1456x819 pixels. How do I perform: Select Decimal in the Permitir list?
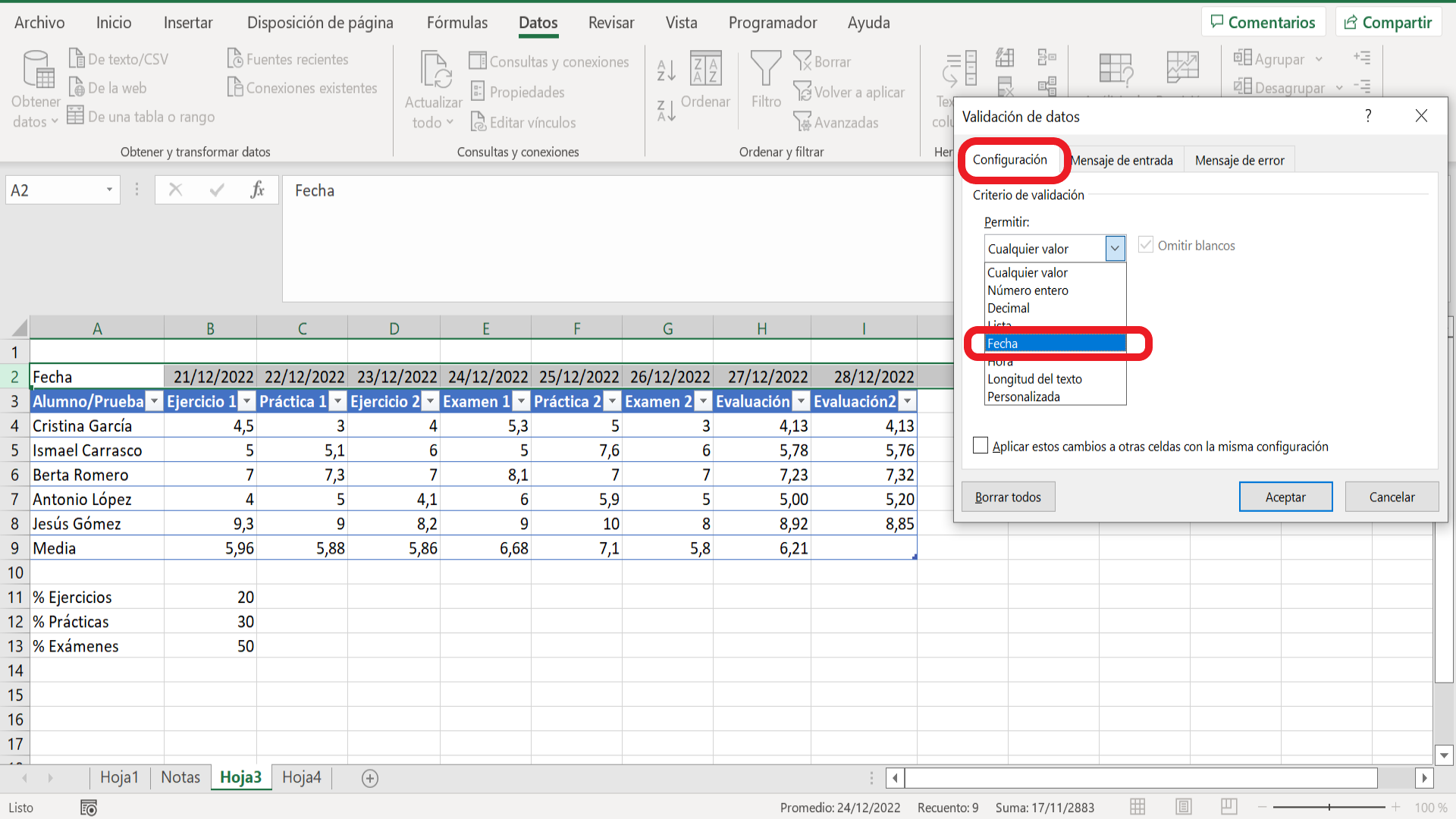[1055, 308]
